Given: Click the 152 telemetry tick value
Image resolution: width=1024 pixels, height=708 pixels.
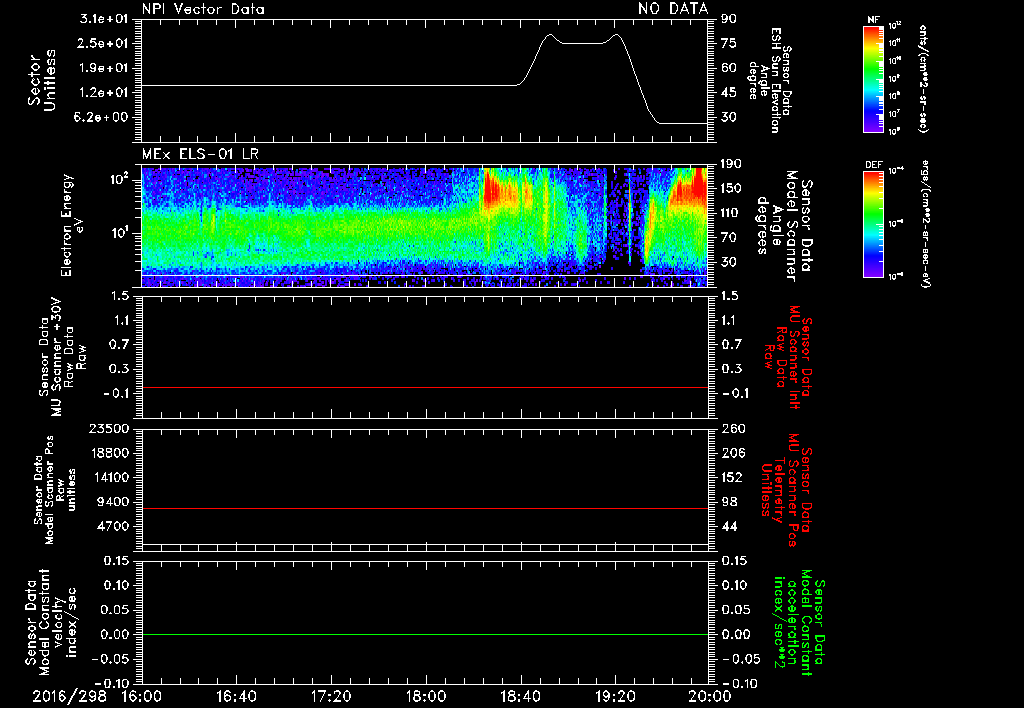Looking at the screenshot, I should (x=733, y=477).
